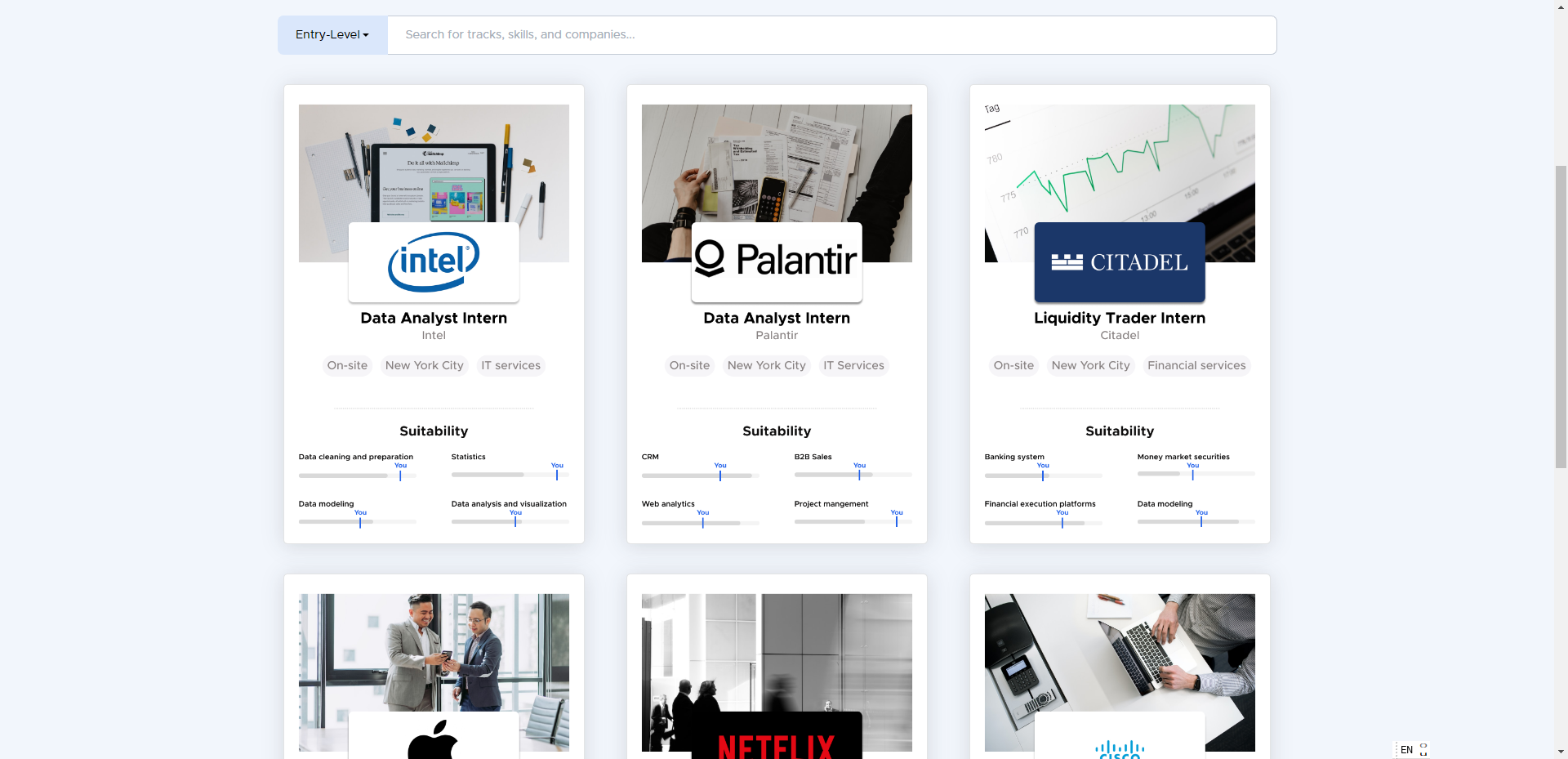Click the page vertical scrollbar thumb
The height and width of the screenshot is (759, 1568).
(x=1561, y=316)
